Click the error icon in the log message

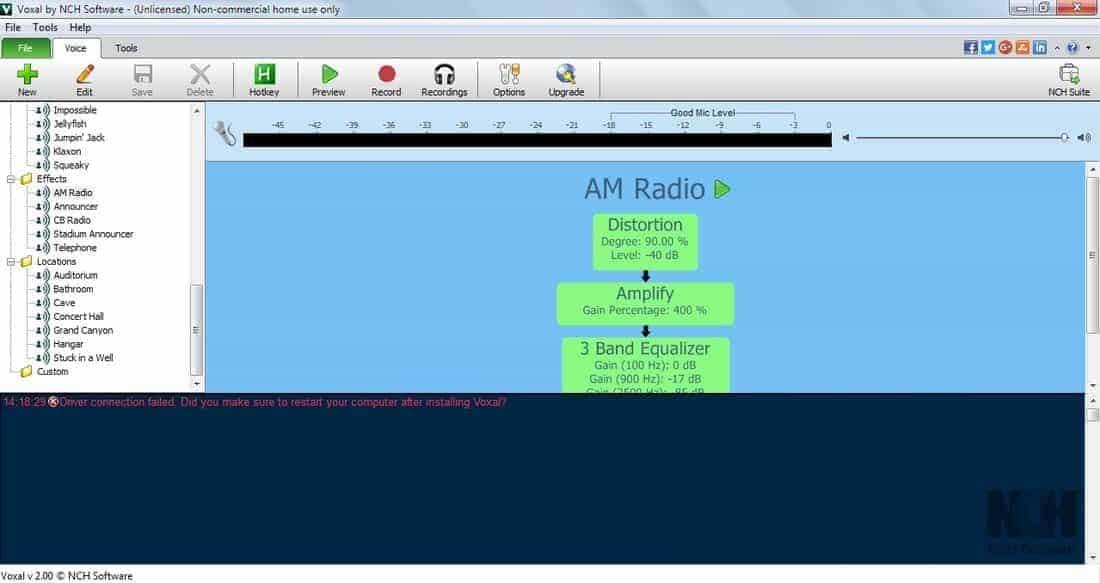[x=53, y=402]
